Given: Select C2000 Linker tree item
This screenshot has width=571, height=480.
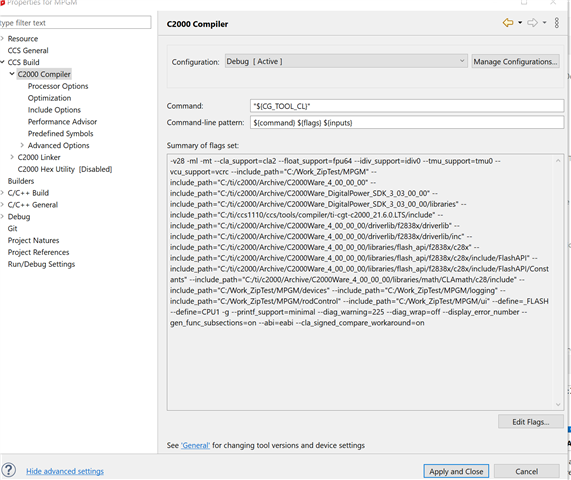Looking at the screenshot, I should point(39,157).
